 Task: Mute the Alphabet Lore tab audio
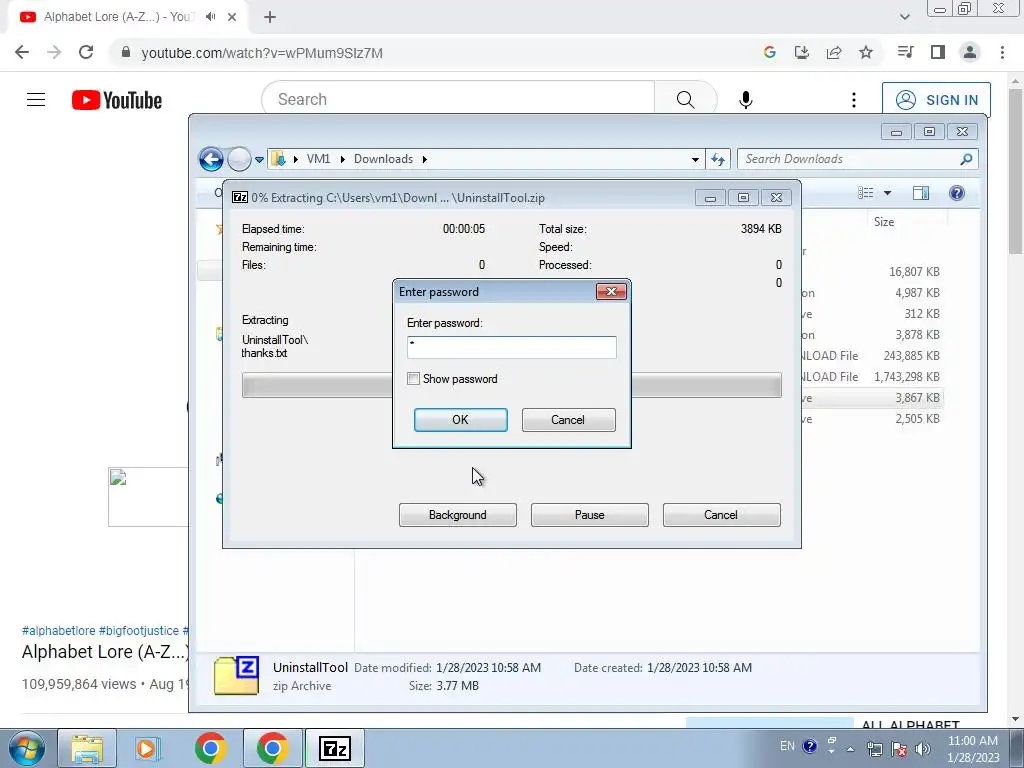[x=210, y=17]
